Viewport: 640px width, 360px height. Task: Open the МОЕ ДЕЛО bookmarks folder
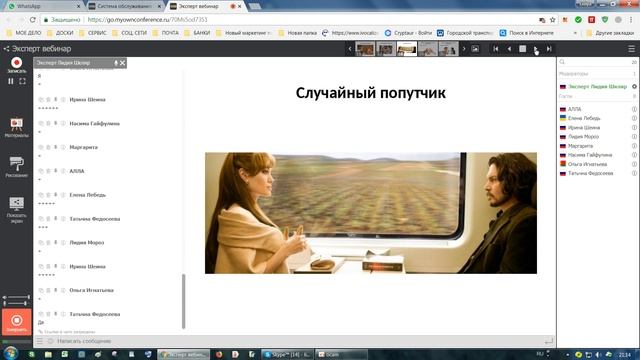coord(24,33)
